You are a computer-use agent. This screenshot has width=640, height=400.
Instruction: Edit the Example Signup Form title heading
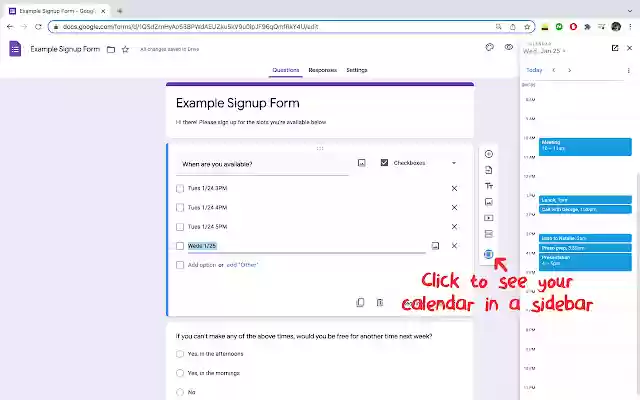pyautogui.click(x=238, y=103)
